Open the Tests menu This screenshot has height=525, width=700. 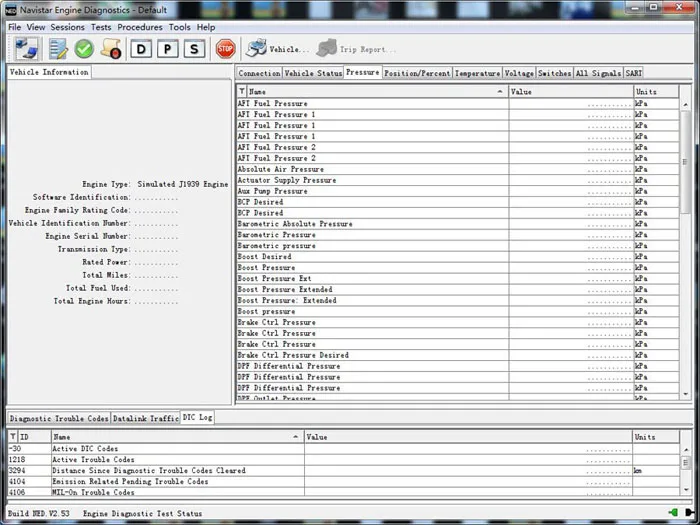(x=101, y=27)
